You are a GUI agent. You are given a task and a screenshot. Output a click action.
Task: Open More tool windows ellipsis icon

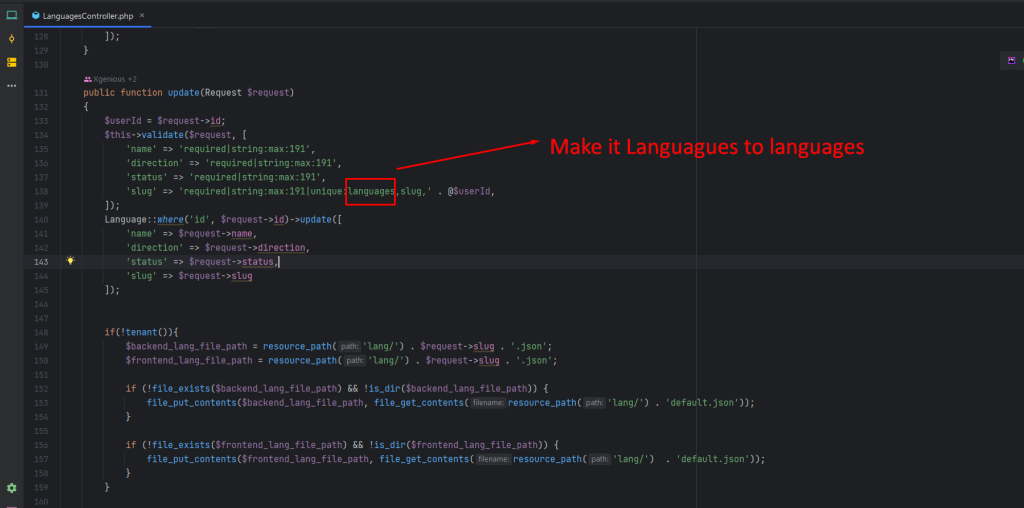point(11,86)
